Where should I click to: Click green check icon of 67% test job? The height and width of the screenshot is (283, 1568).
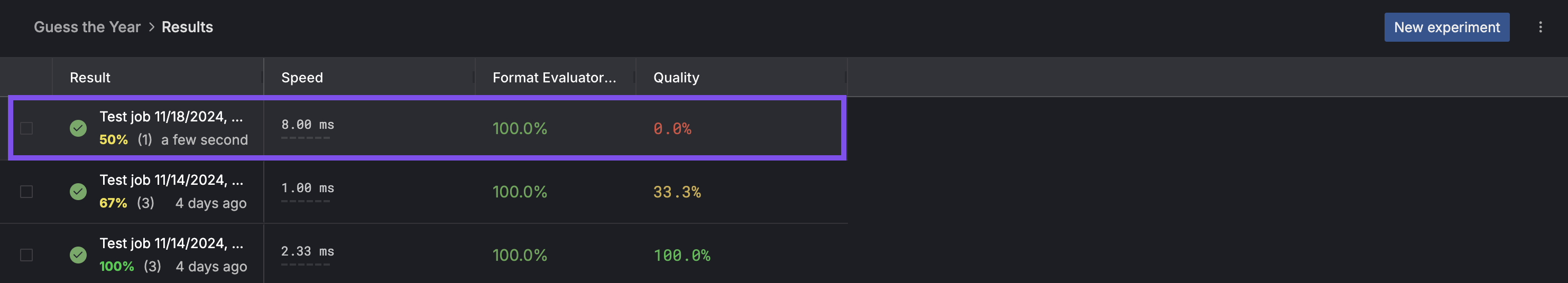[78, 192]
